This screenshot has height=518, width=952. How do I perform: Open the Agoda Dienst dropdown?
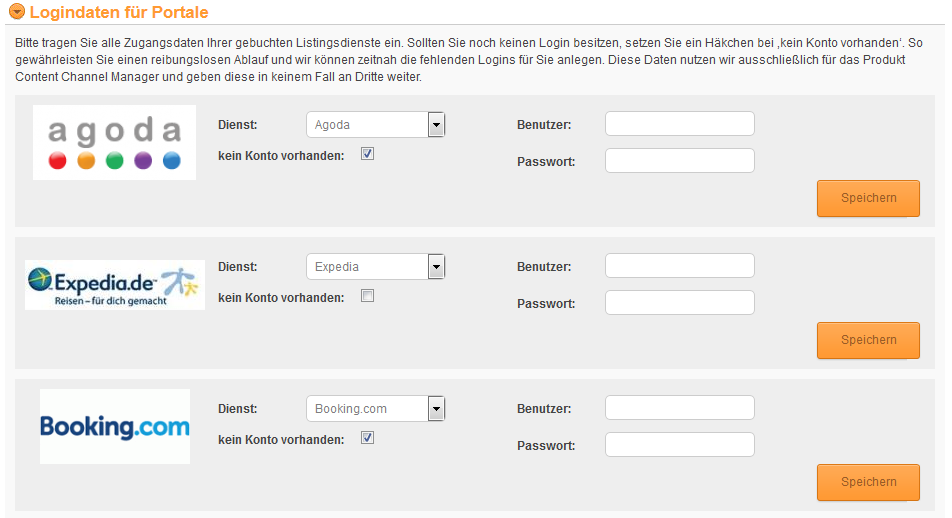coord(376,124)
